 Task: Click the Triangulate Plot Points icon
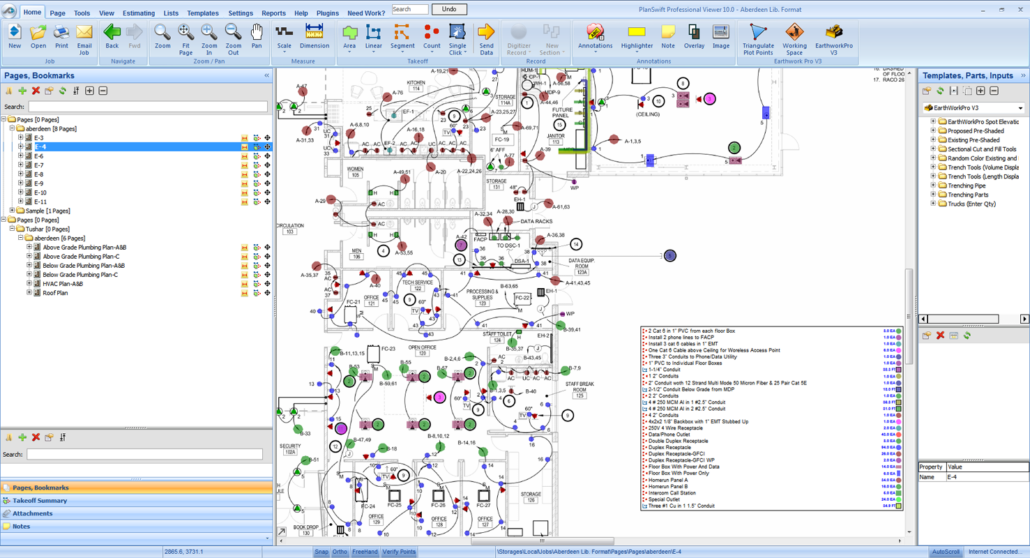pos(758,36)
